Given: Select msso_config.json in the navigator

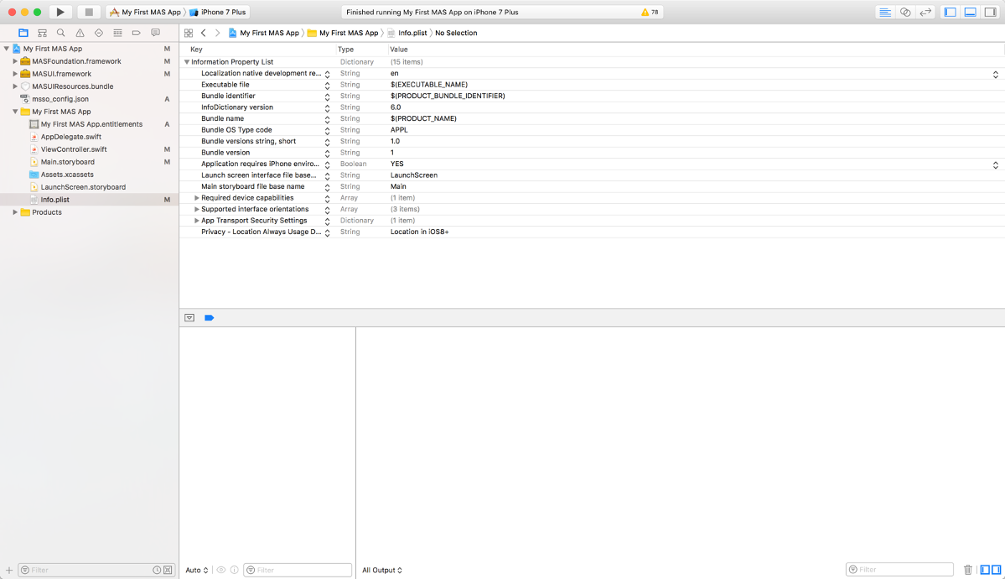Looking at the screenshot, I should point(60,99).
